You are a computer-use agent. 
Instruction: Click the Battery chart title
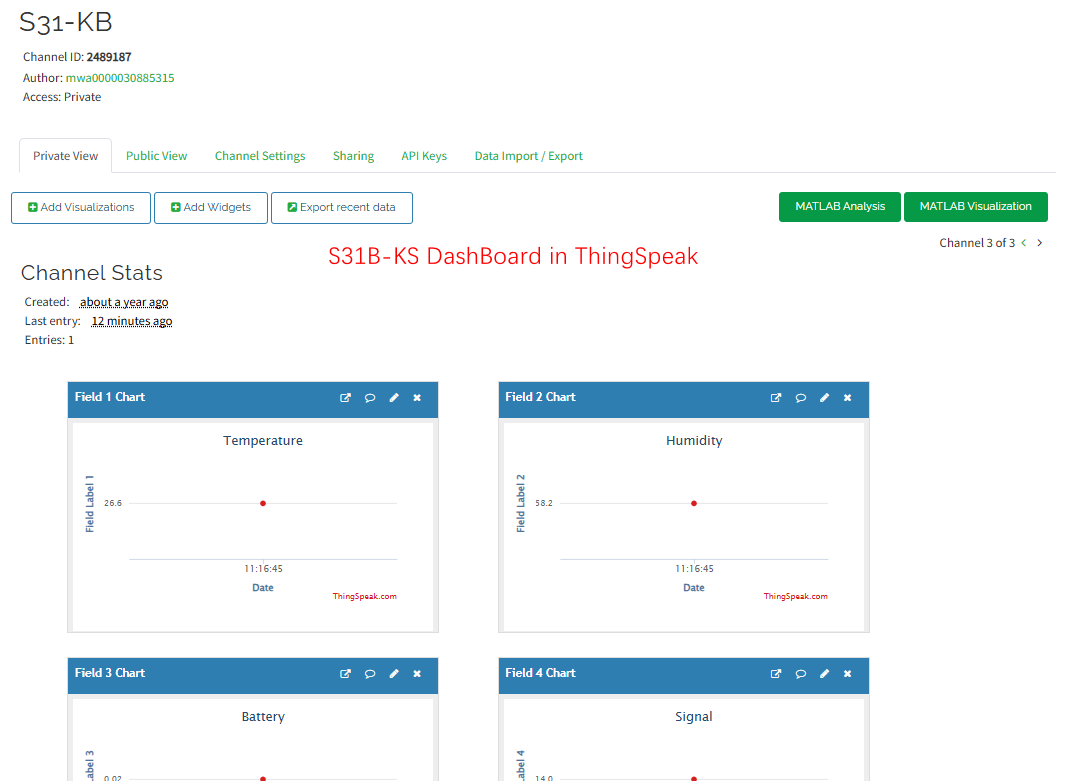coord(263,716)
